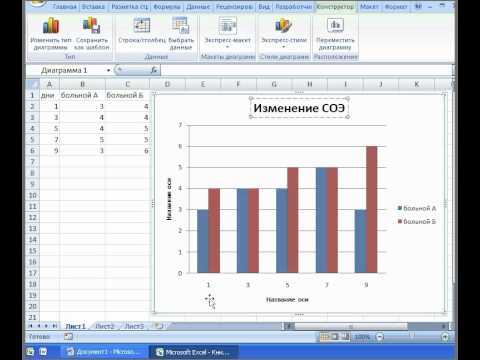
Task: Select the chart title Изменение СОЭ
Action: [x=299, y=108]
